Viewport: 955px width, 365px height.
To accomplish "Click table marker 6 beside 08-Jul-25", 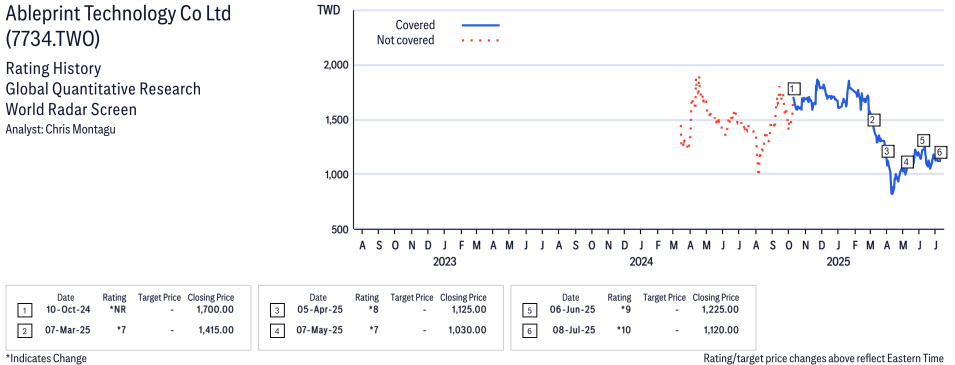I will (x=529, y=330).
